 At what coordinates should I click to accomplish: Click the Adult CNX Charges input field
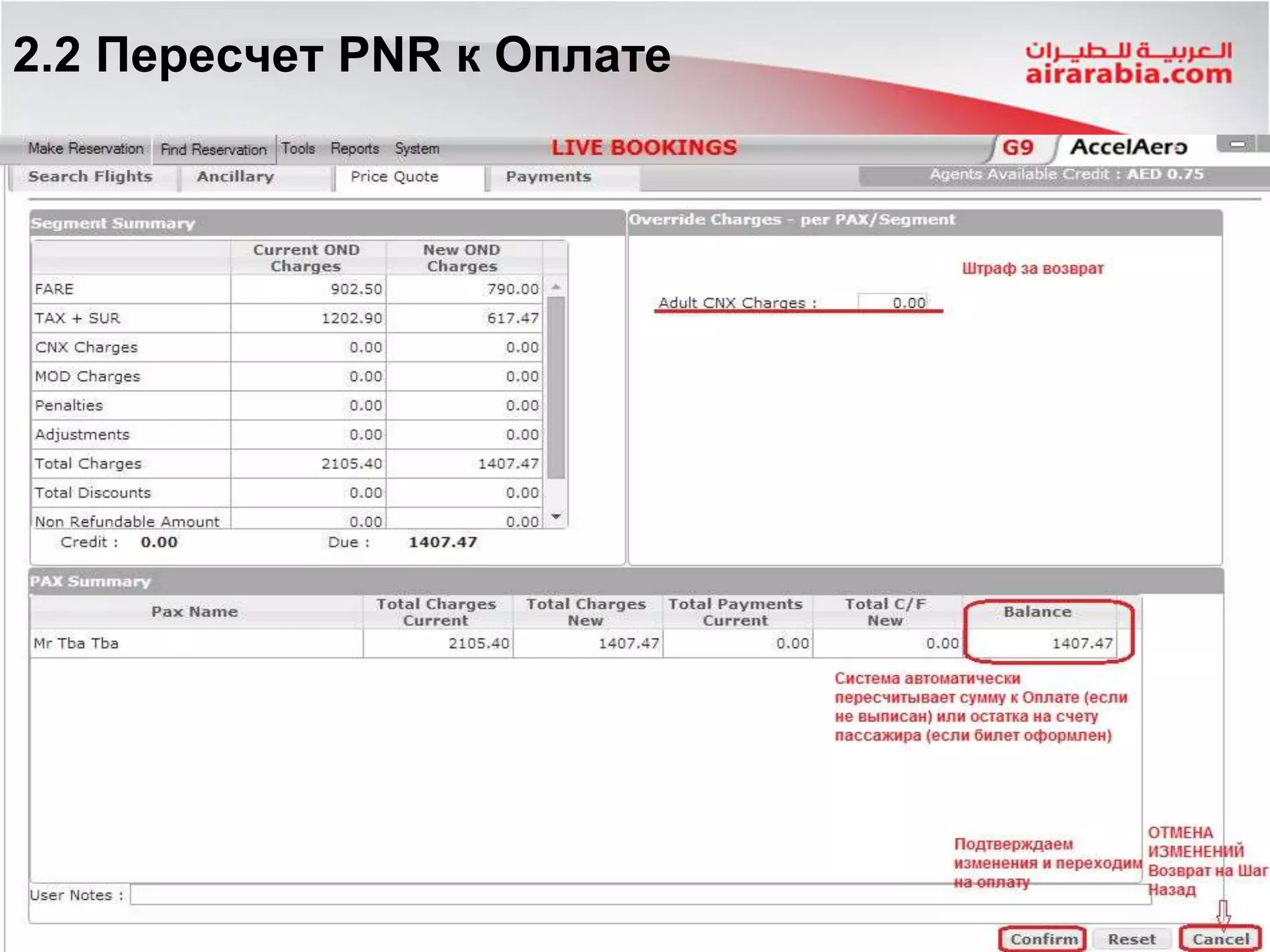[892, 302]
